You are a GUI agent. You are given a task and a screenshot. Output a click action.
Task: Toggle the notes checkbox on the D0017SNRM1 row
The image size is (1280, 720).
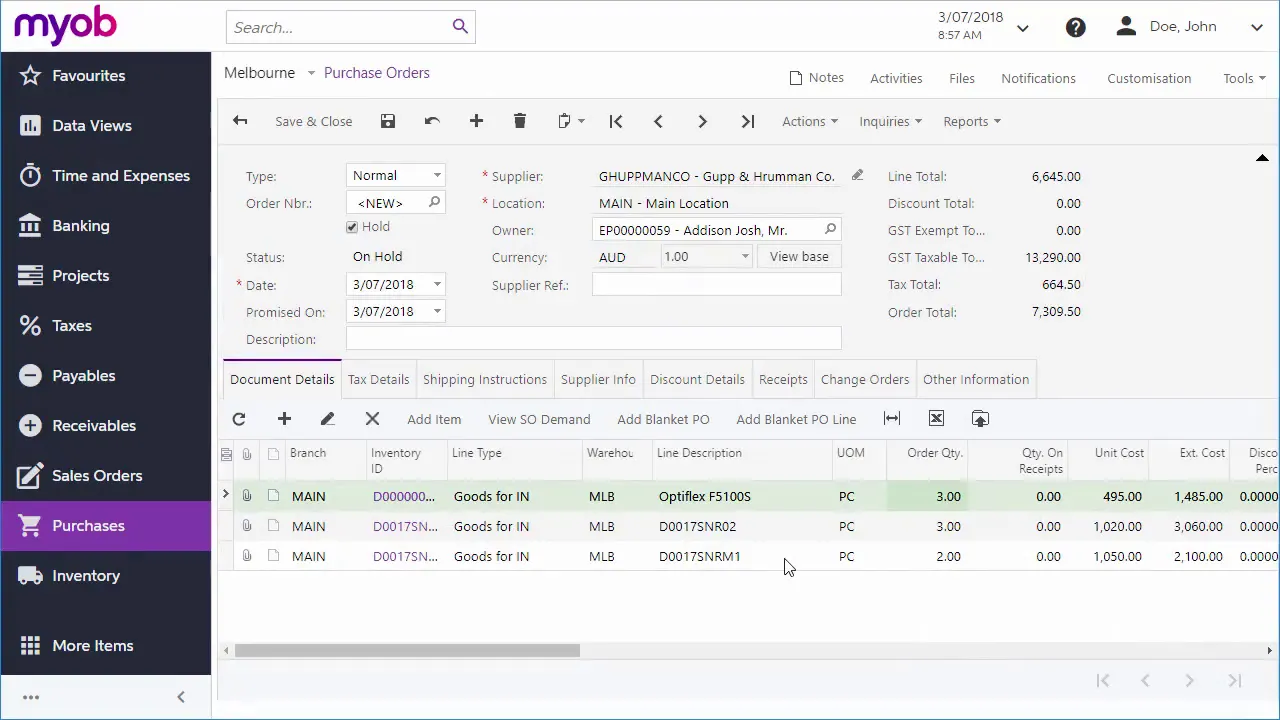[x=273, y=556]
